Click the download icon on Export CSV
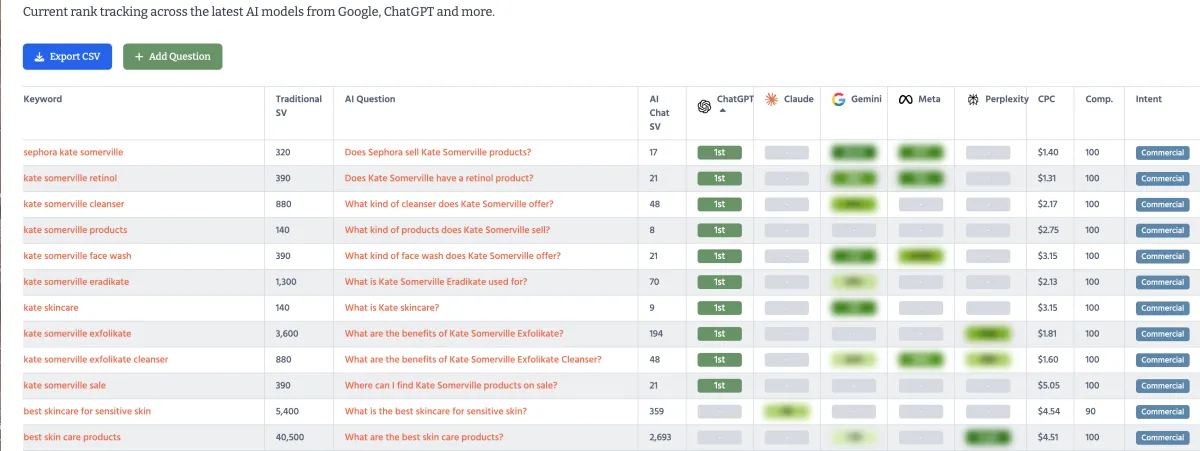The height and width of the screenshot is (451, 1200). coord(39,57)
